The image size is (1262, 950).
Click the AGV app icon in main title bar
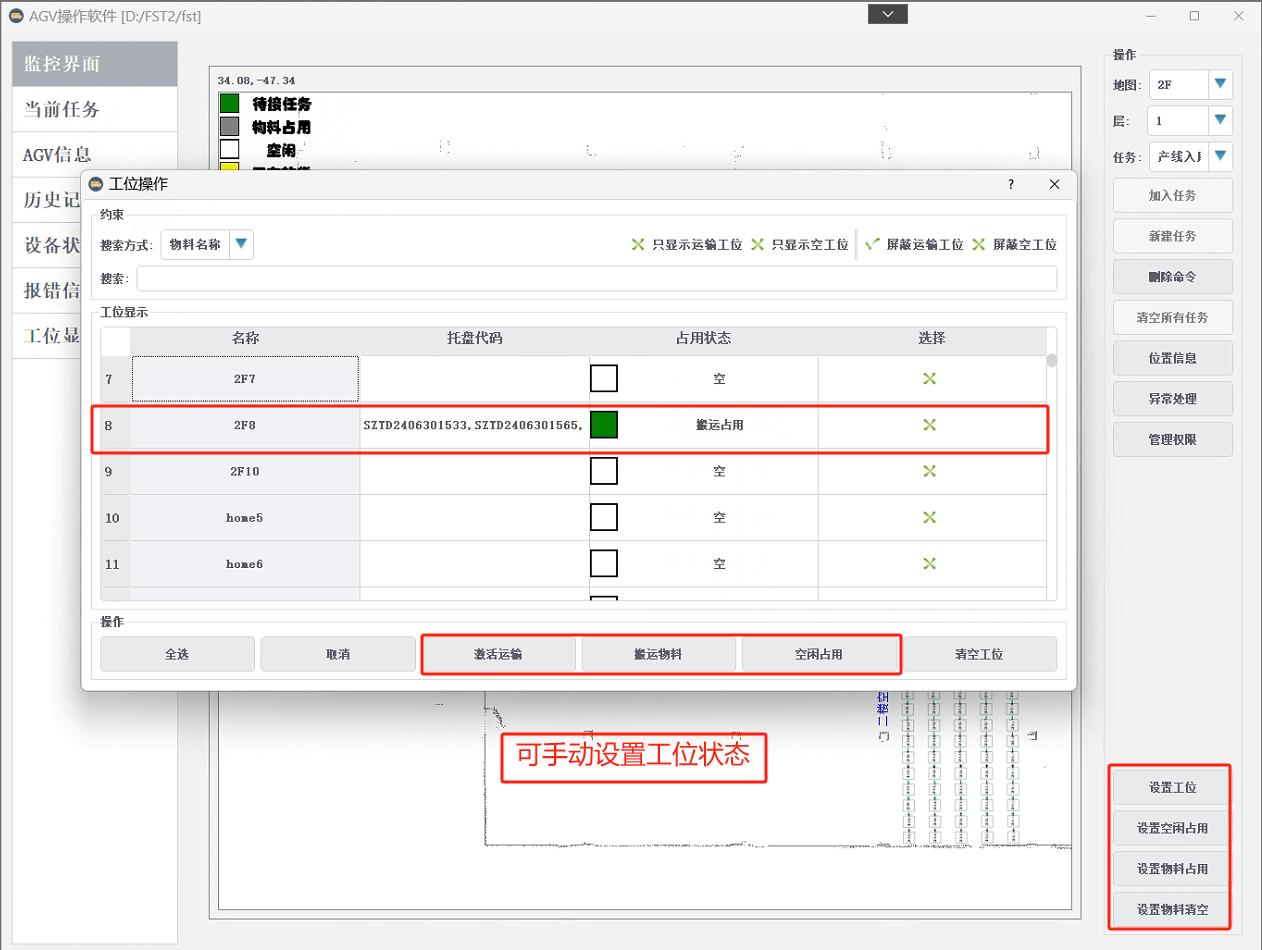[16, 16]
